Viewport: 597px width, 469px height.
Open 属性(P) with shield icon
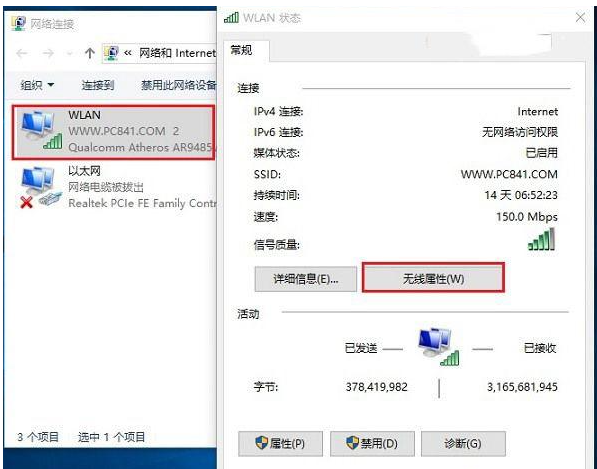(x=281, y=443)
